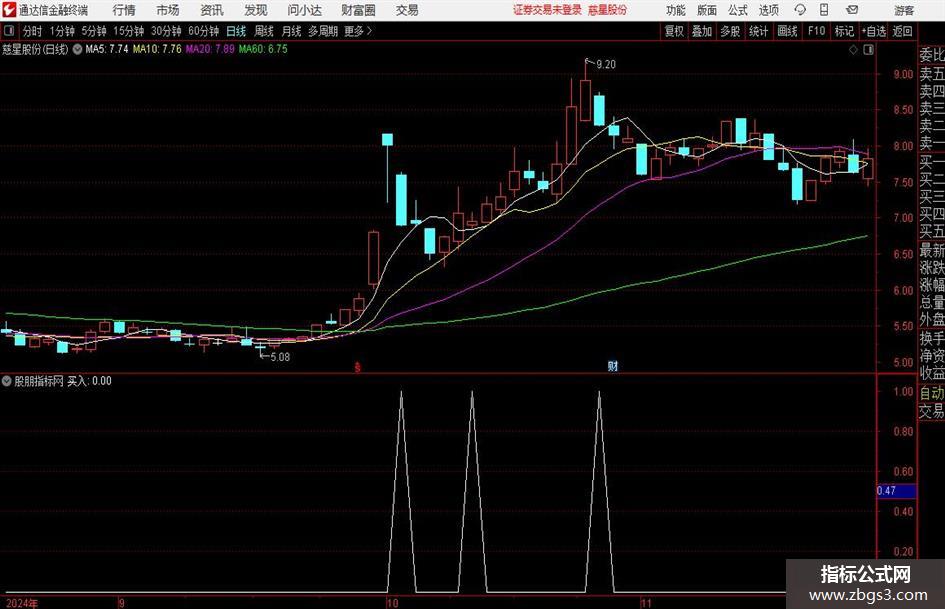Open the 财富圈 menu
Viewport: 945px width, 609px height.
pyautogui.click(x=358, y=10)
